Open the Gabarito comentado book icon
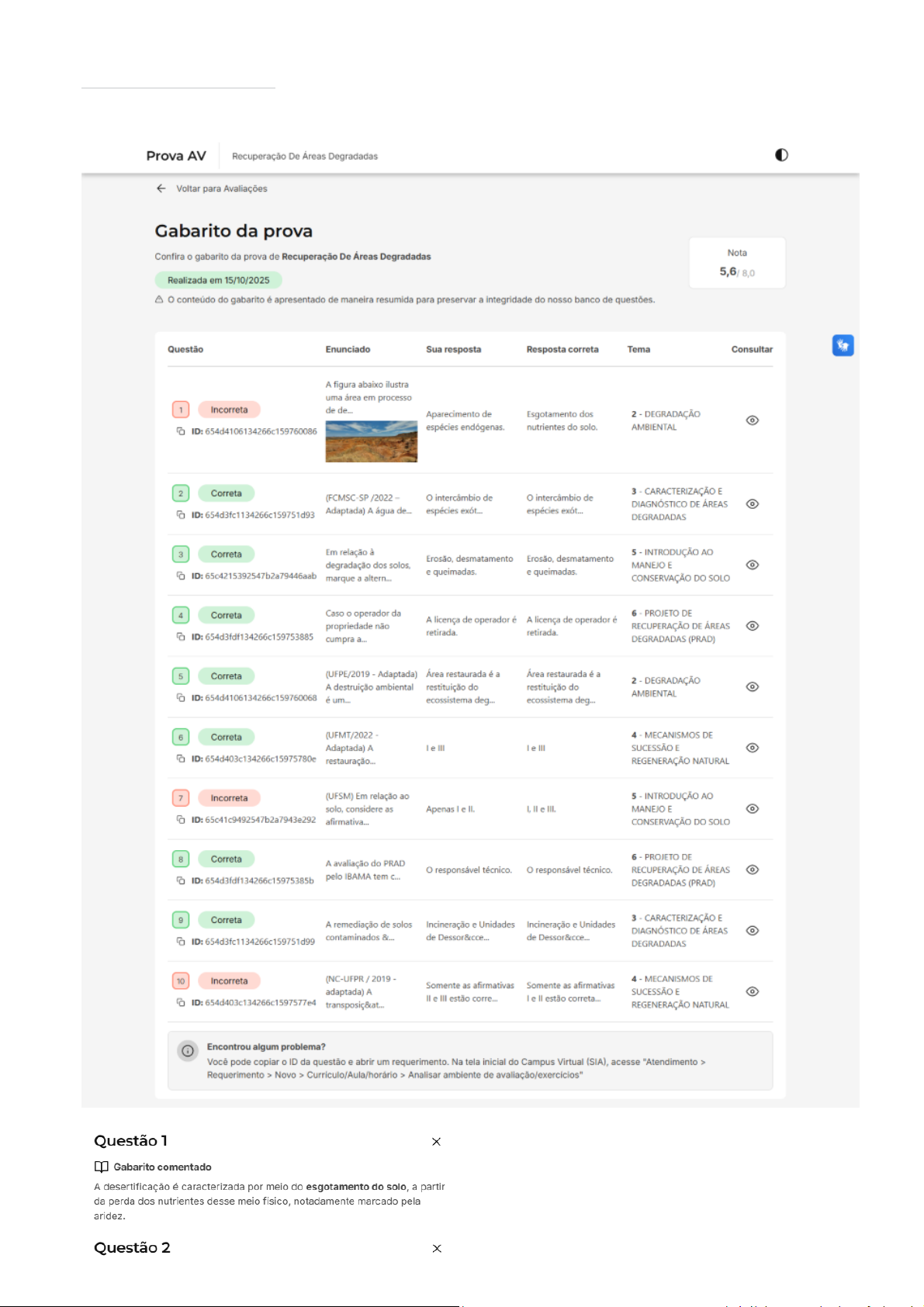924x1307 pixels. click(x=101, y=1167)
